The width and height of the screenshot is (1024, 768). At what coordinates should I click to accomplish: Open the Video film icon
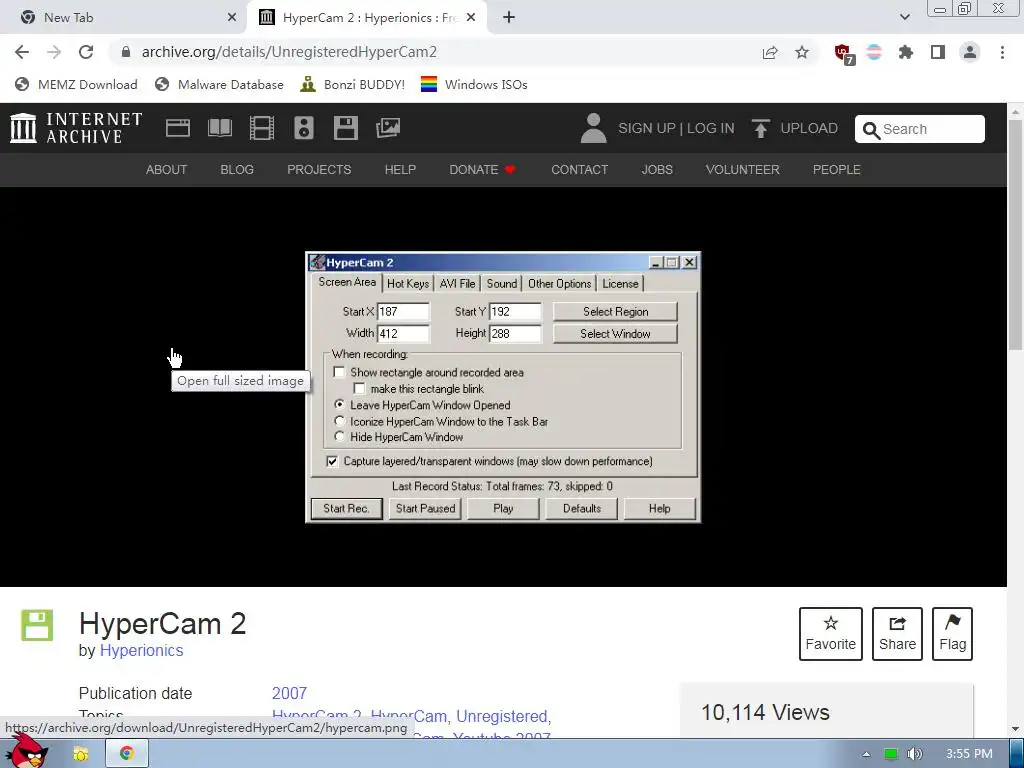(x=262, y=128)
